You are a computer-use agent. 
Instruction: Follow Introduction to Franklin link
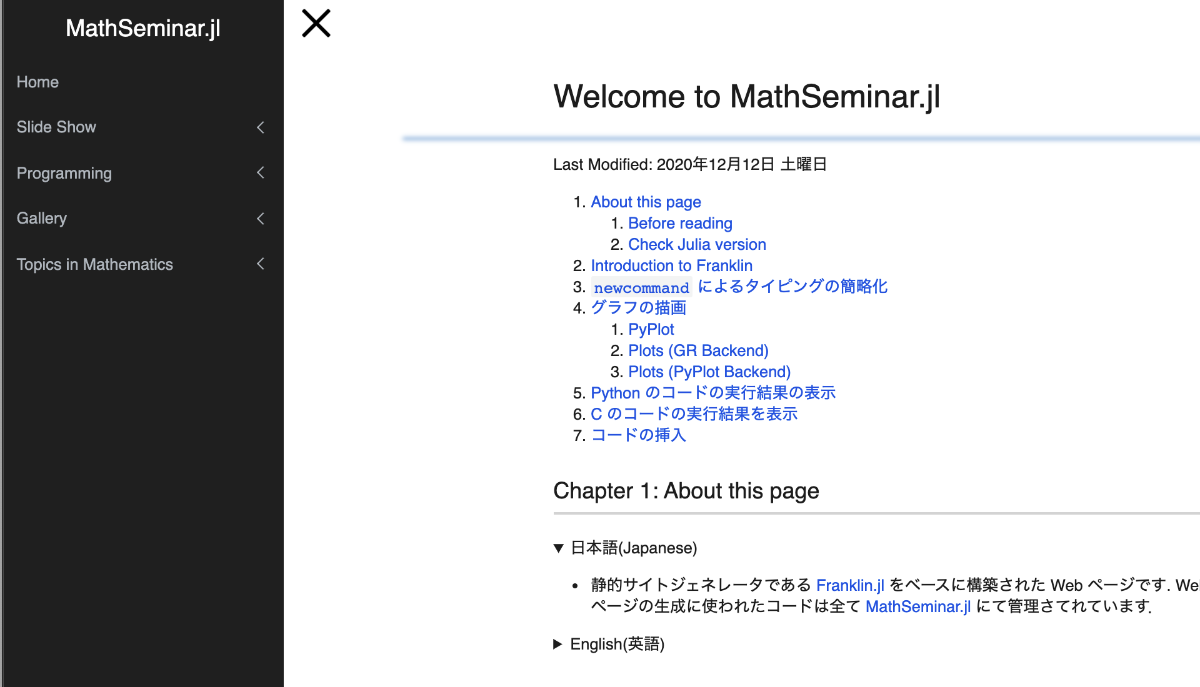tap(672, 265)
